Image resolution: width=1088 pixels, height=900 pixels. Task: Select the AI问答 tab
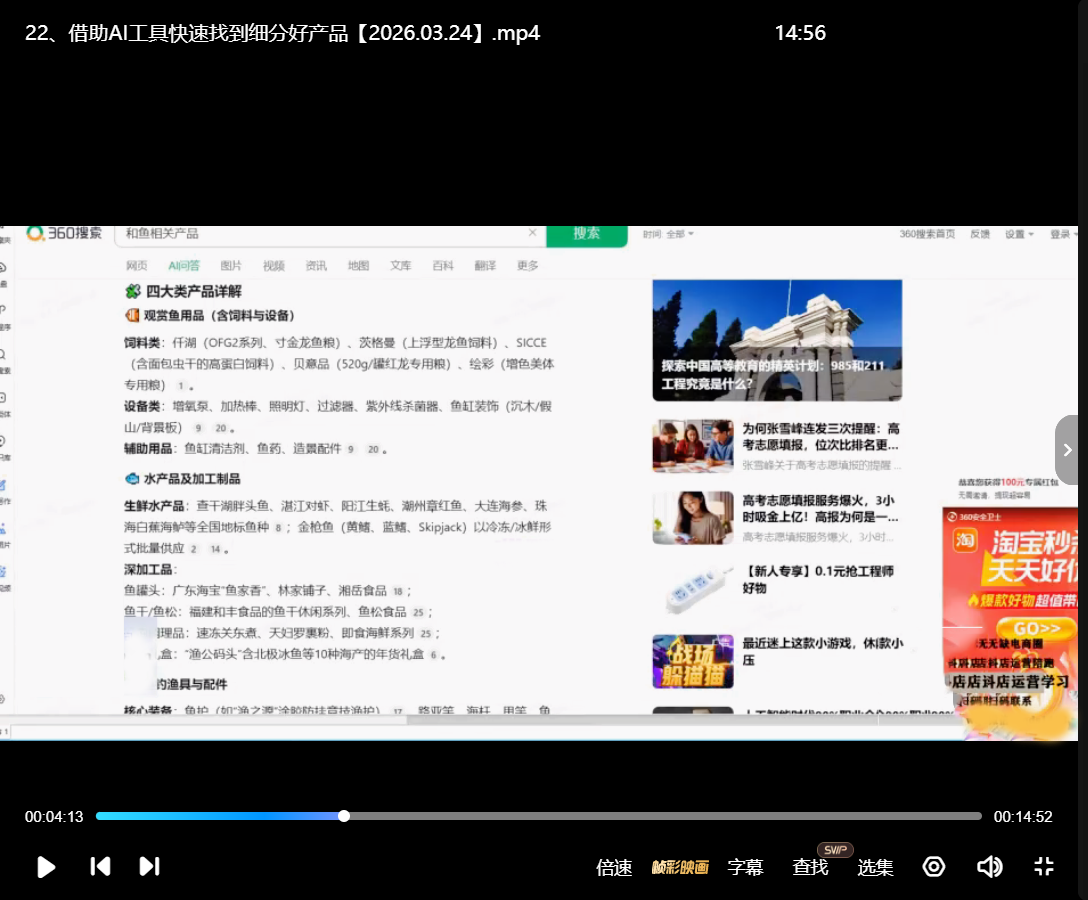point(184,265)
